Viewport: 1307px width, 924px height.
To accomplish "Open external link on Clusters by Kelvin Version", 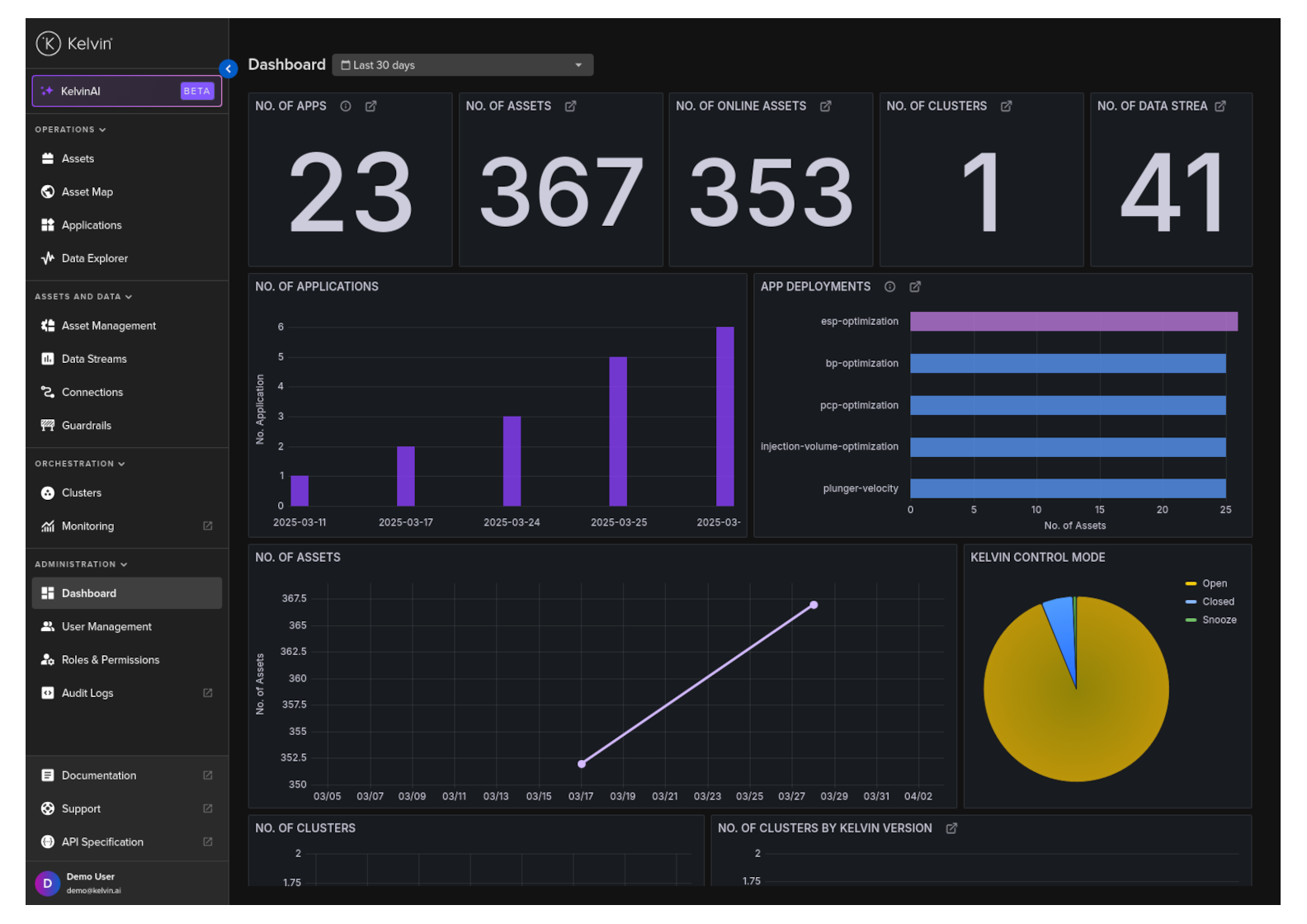I will (951, 828).
